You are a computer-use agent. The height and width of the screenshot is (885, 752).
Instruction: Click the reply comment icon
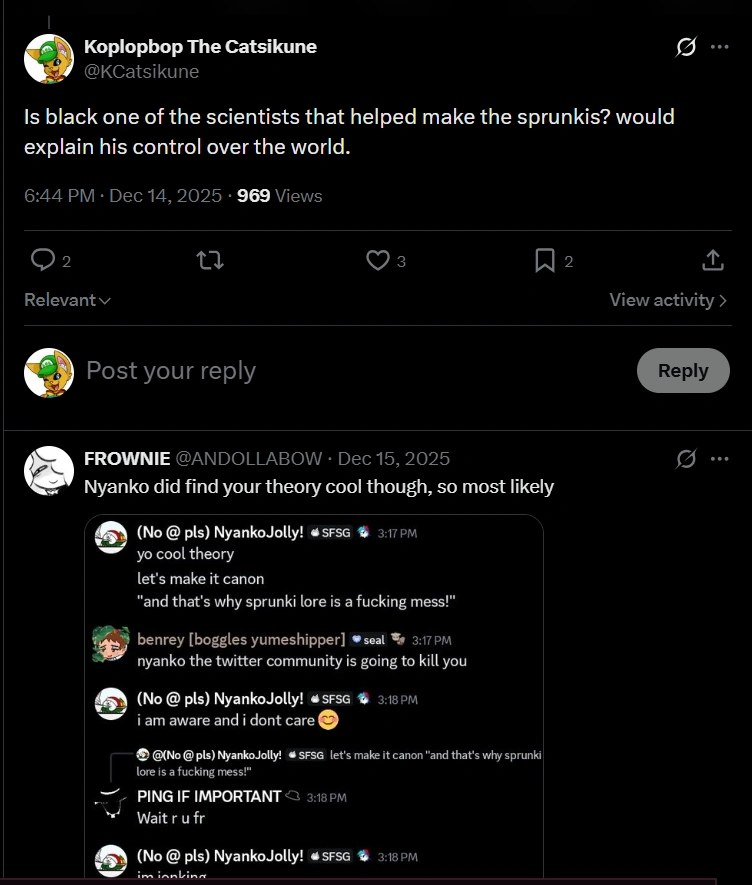click(x=43, y=261)
